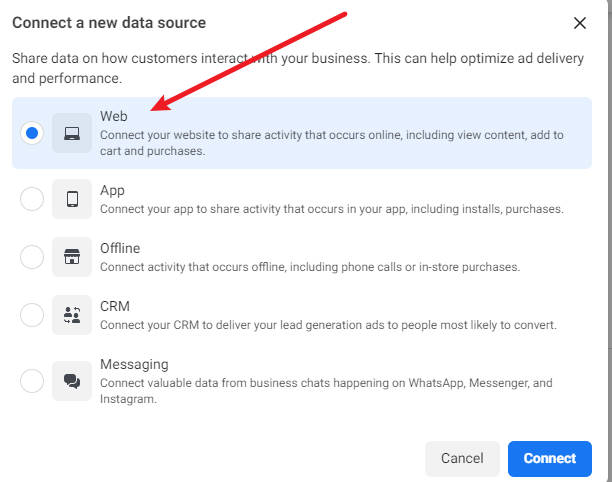Close the data source dialog with X
This screenshot has width=612, height=482.
[x=579, y=23]
